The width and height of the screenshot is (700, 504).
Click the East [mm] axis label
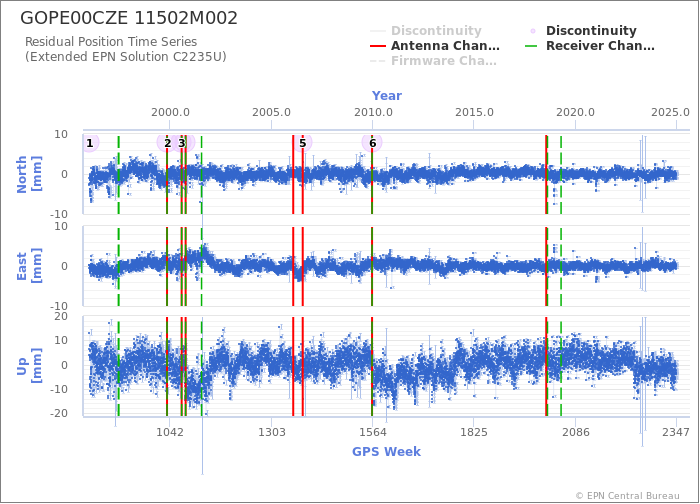29,266
